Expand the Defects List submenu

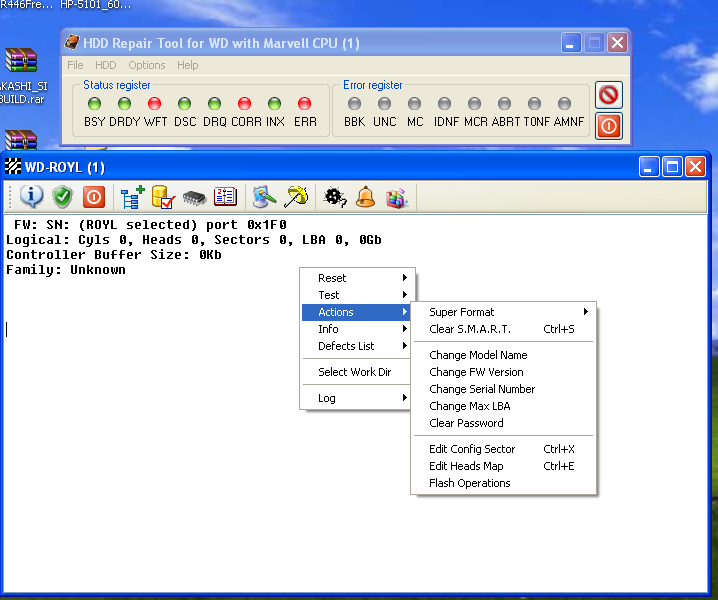click(x=357, y=346)
